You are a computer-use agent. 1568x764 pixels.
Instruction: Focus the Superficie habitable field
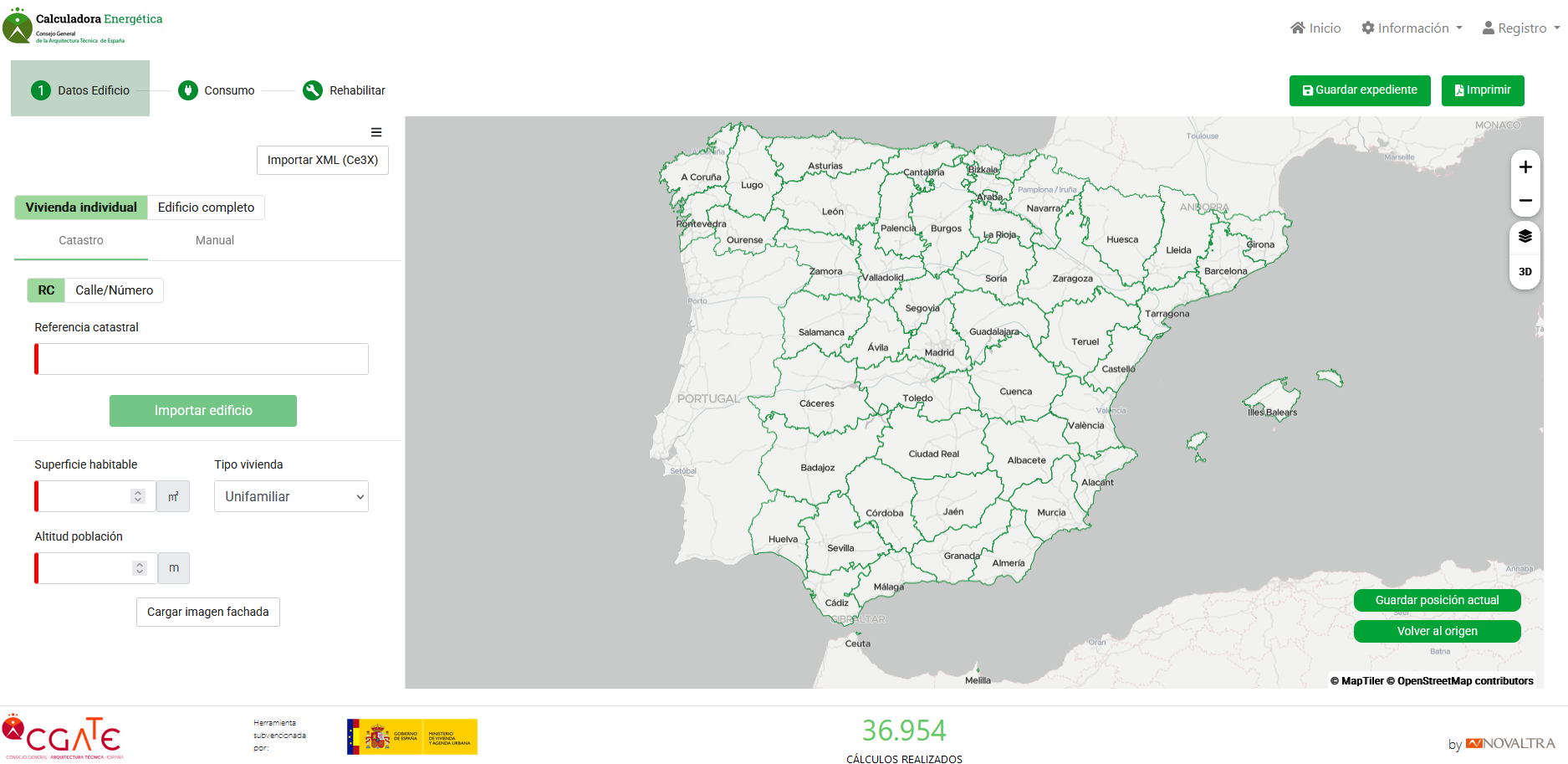point(95,496)
